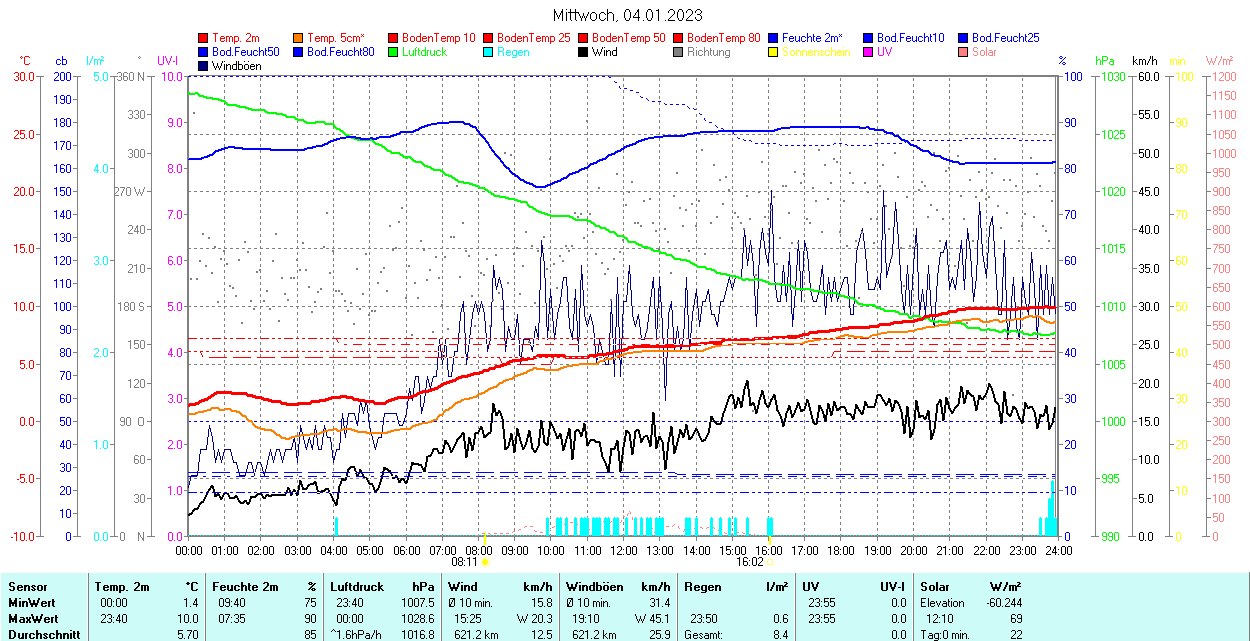Click the yellow Sonnenschein legend square
Viewport: 1250px width, 641px height.
tap(774, 52)
